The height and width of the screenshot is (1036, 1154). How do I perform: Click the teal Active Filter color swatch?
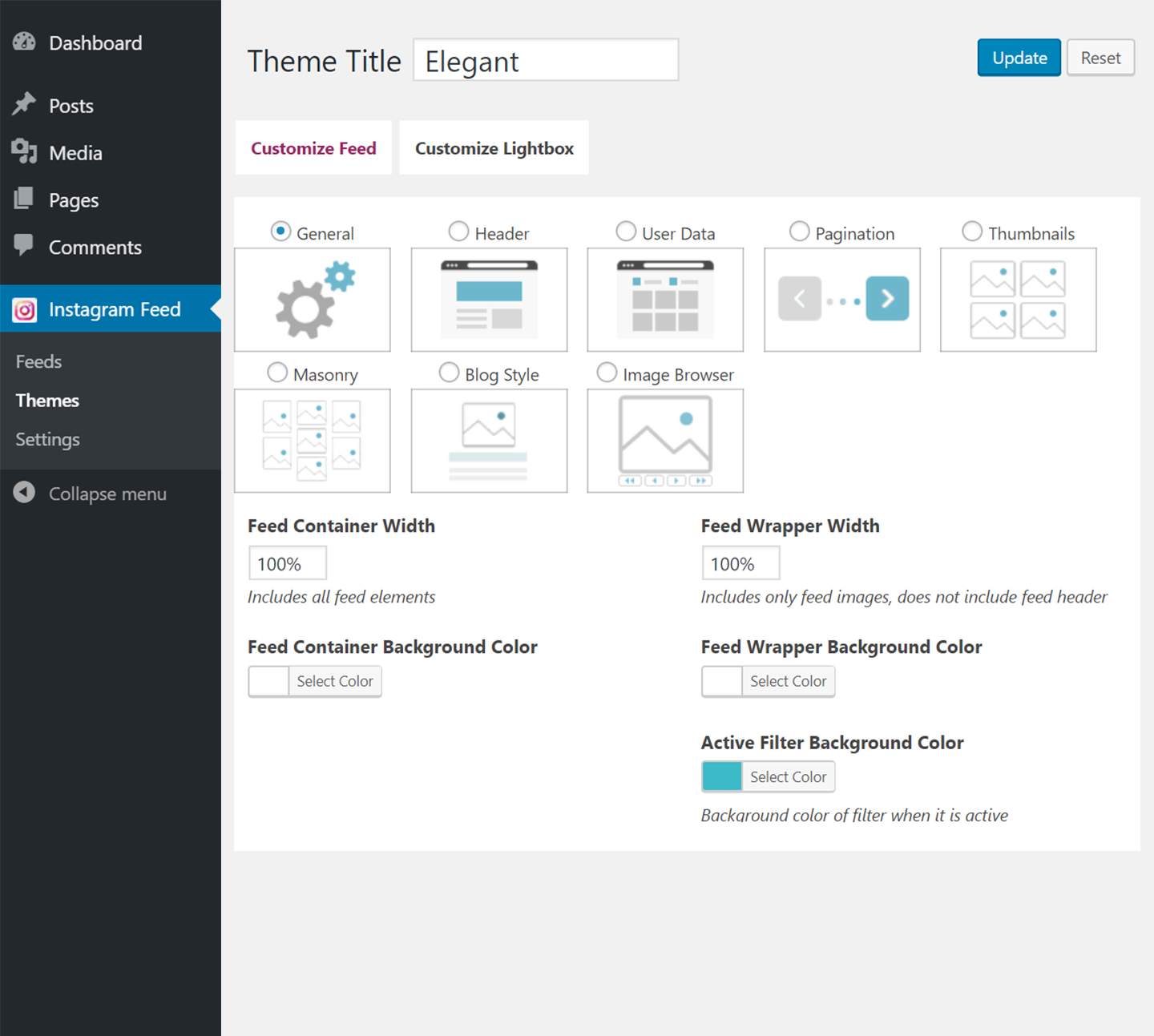tap(722, 776)
